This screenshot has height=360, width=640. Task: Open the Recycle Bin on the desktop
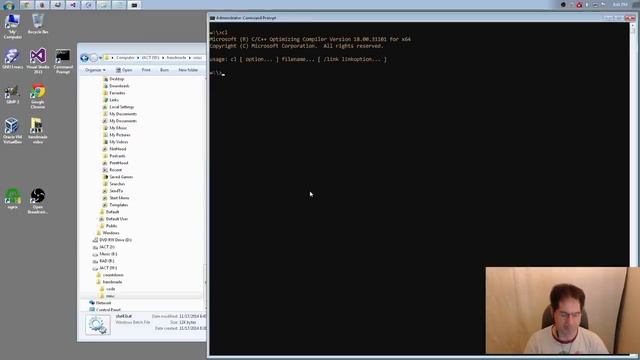pos(38,24)
